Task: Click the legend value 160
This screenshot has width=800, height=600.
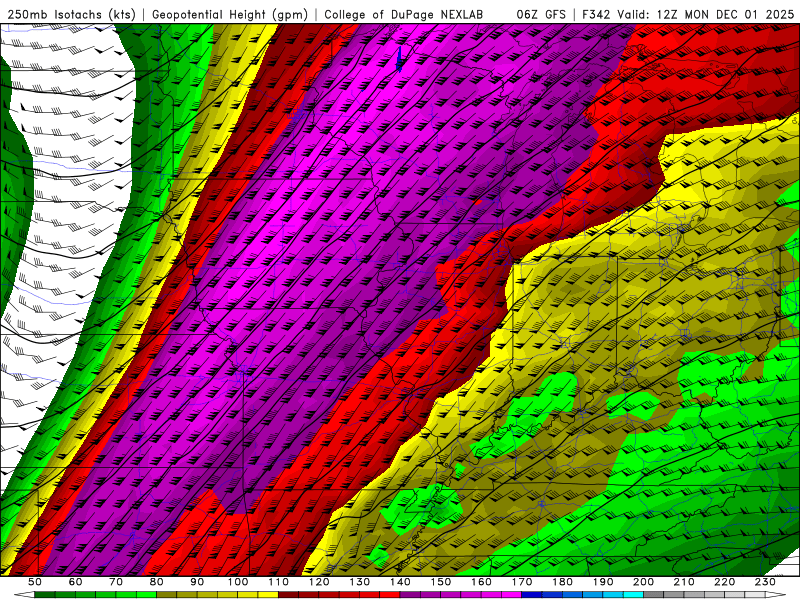Action: (x=481, y=582)
